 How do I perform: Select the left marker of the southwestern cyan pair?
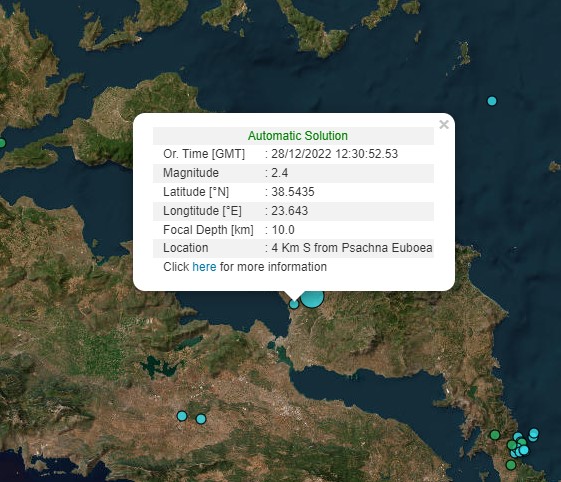point(182,416)
